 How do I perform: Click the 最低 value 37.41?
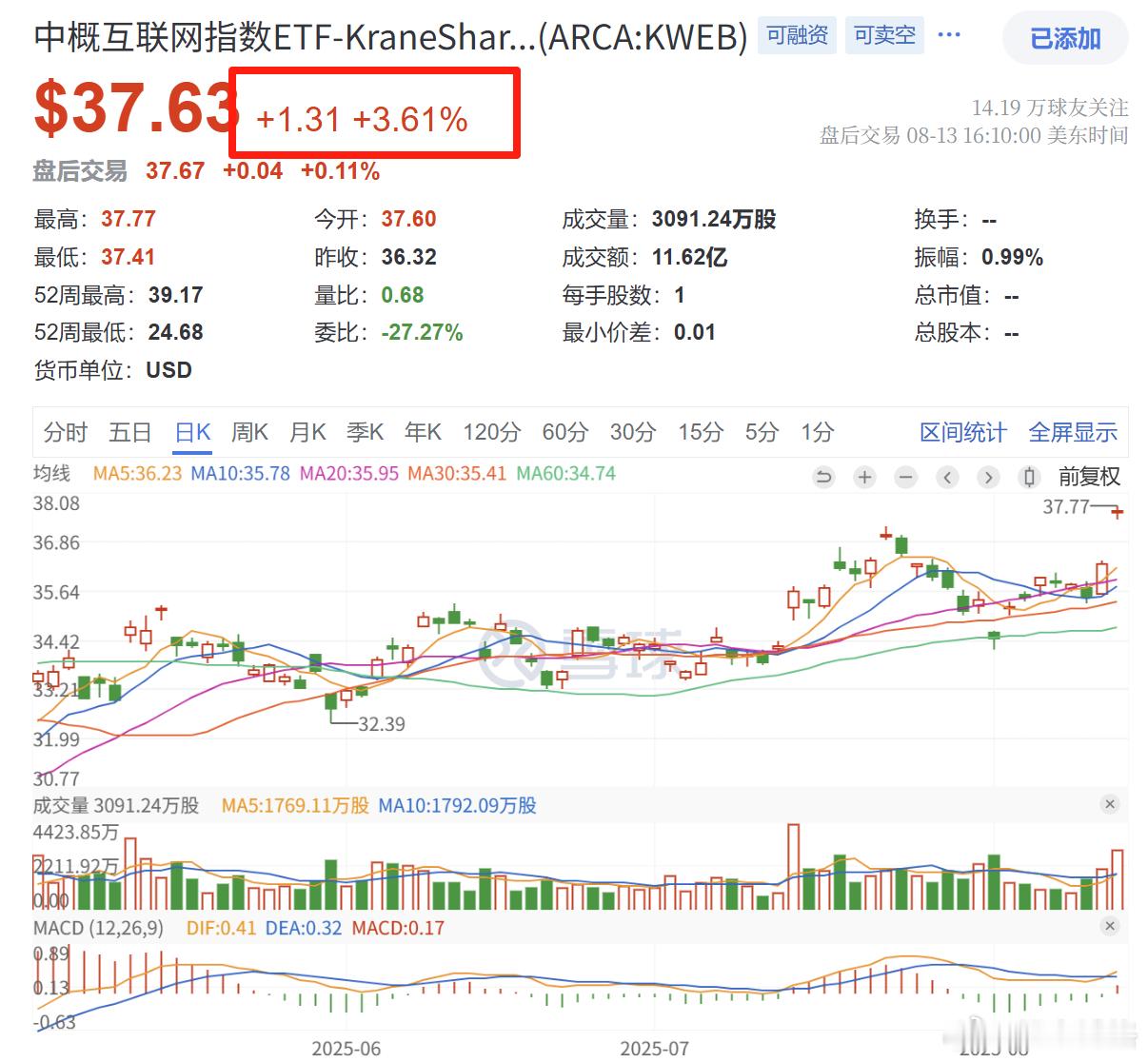(129, 257)
